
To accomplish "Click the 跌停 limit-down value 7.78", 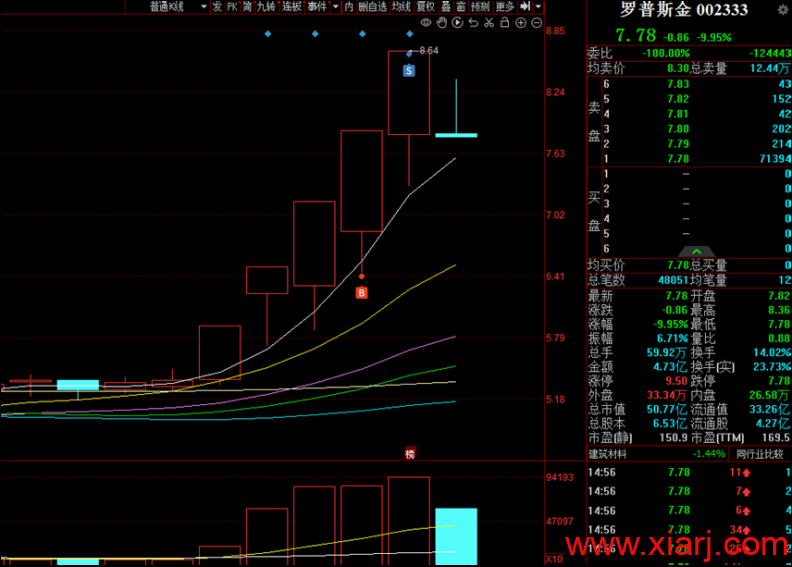I will [779, 381].
